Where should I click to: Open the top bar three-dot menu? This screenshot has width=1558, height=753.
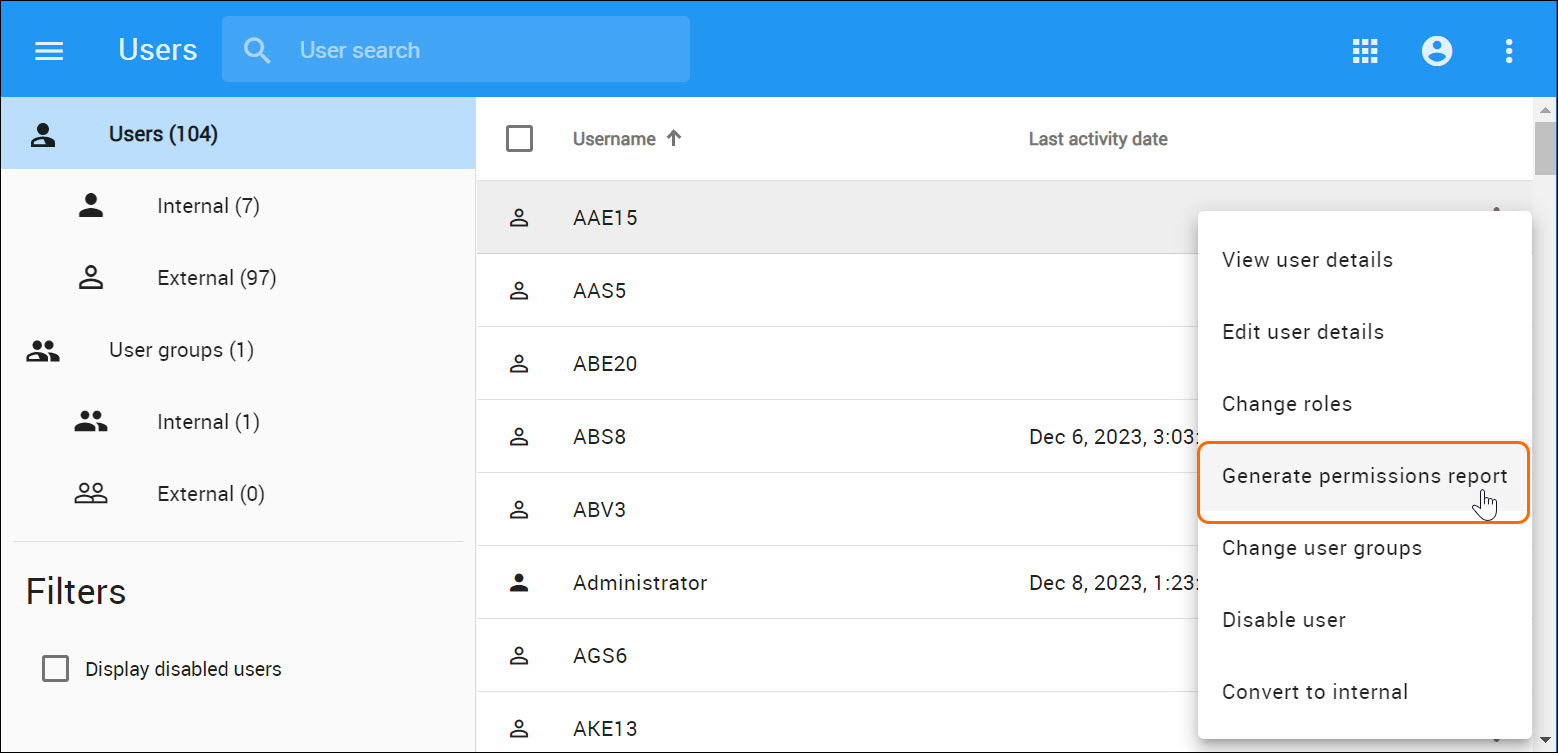click(x=1509, y=50)
